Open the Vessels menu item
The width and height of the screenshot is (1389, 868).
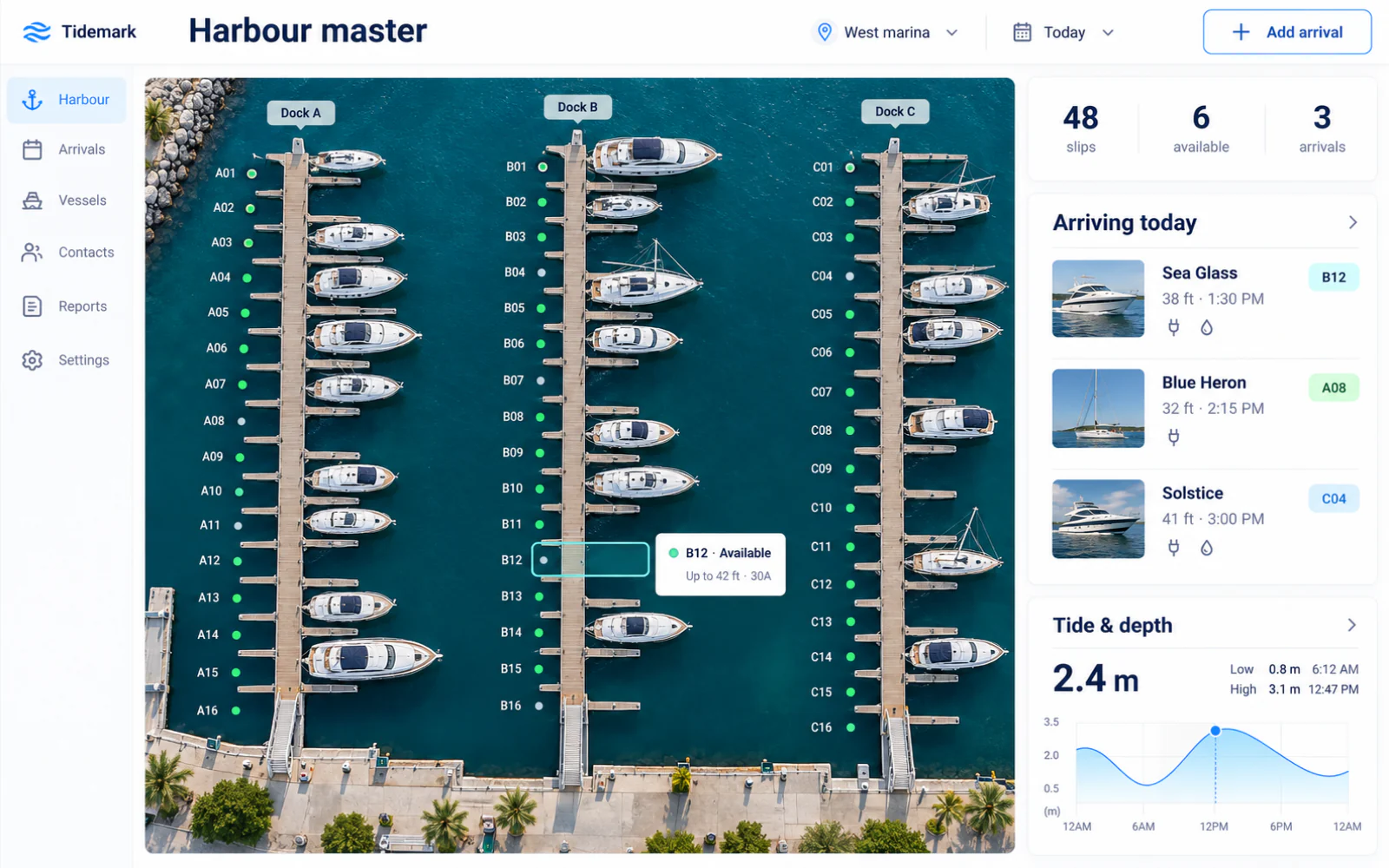tap(67, 201)
